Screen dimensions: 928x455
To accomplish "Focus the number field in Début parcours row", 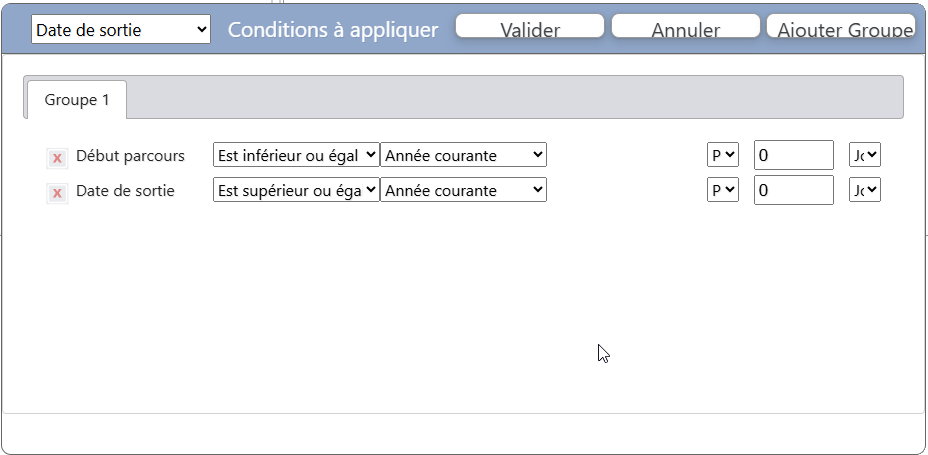I will pyautogui.click(x=793, y=155).
